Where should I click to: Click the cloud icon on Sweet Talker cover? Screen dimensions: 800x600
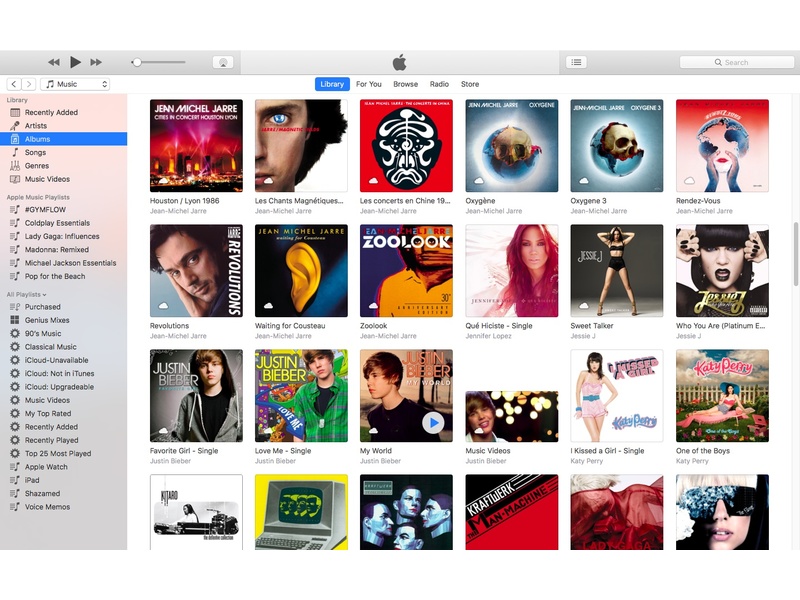click(584, 306)
